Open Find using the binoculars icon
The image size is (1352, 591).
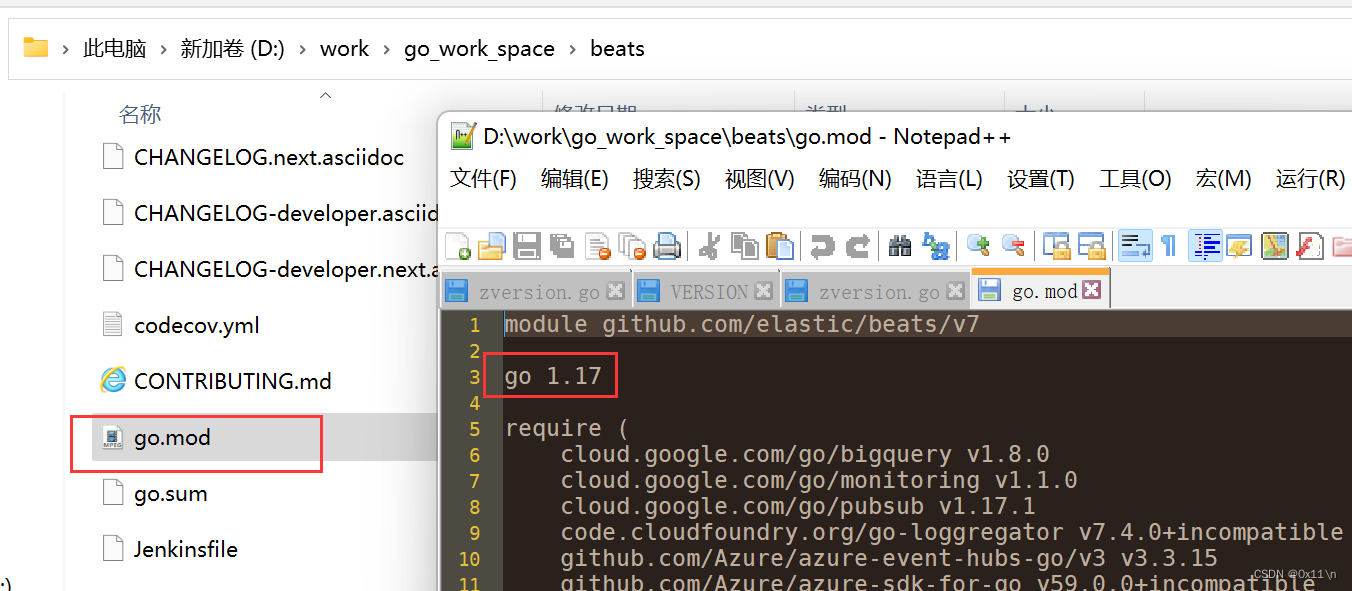[x=899, y=245]
